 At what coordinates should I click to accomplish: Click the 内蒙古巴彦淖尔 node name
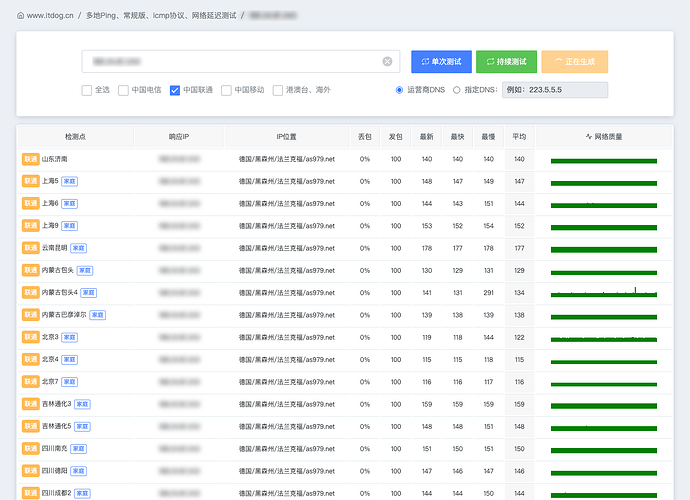coord(64,315)
